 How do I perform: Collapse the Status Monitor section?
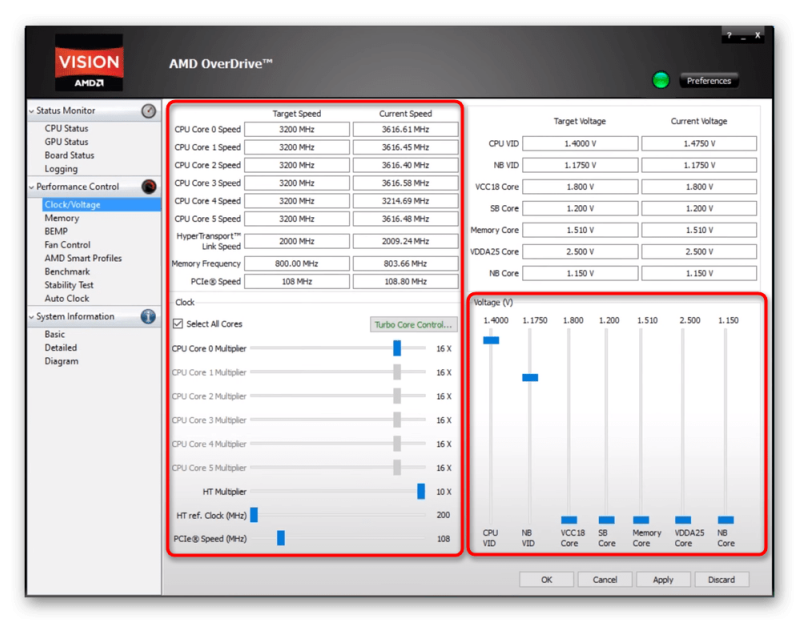pyautogui.click(x=32, y=111)
